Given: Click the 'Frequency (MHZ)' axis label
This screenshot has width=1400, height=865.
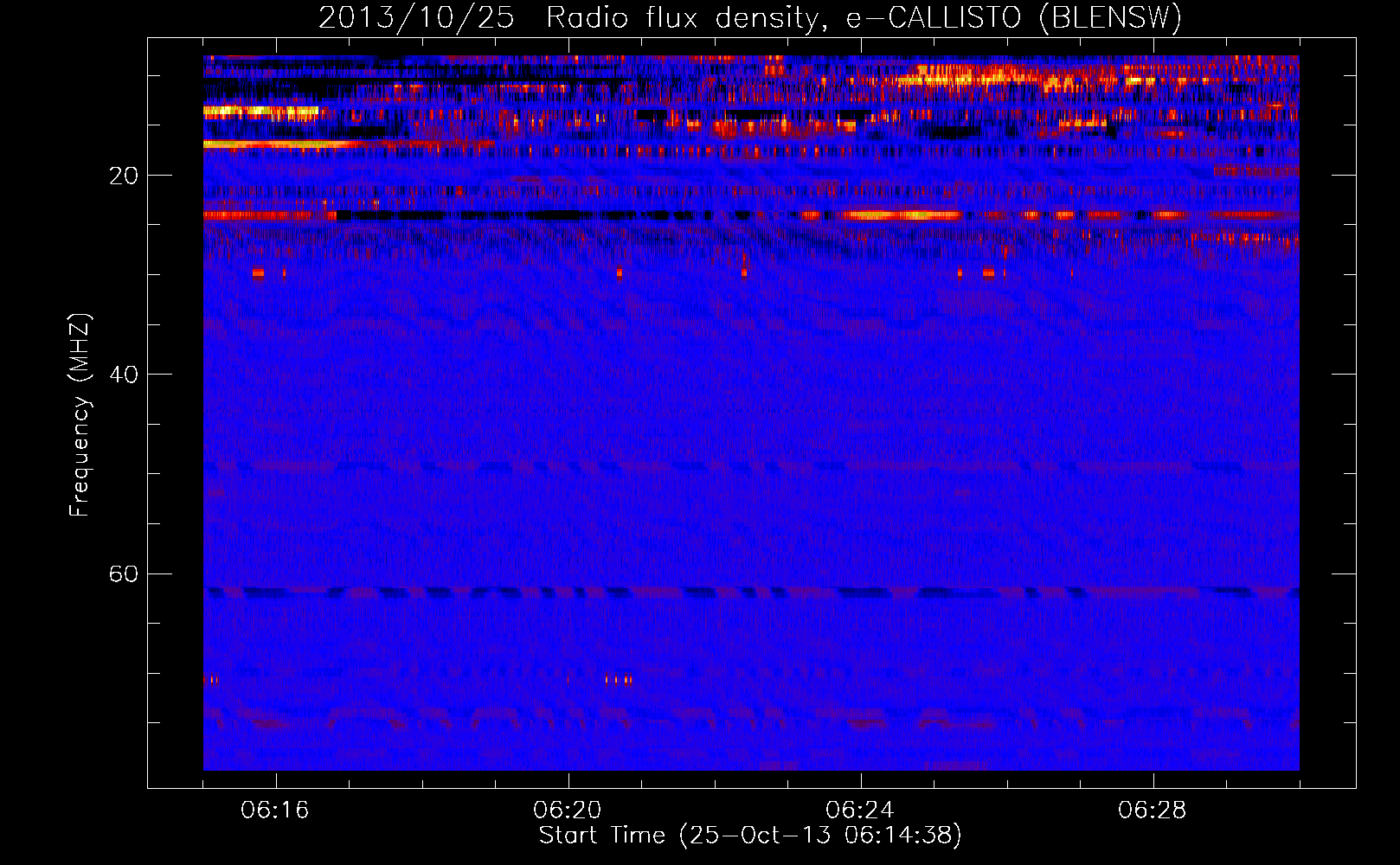Looking at the screenshot, I should [x=80, y=415].
